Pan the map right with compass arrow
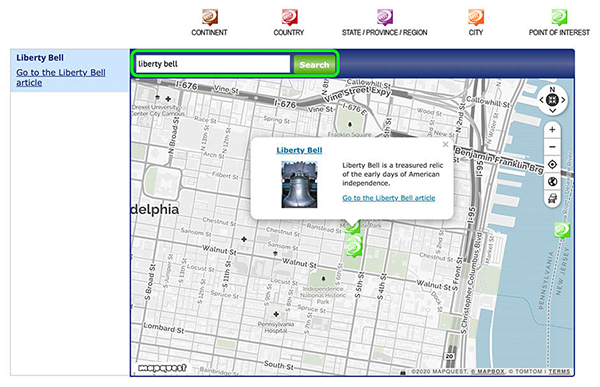 563,100
